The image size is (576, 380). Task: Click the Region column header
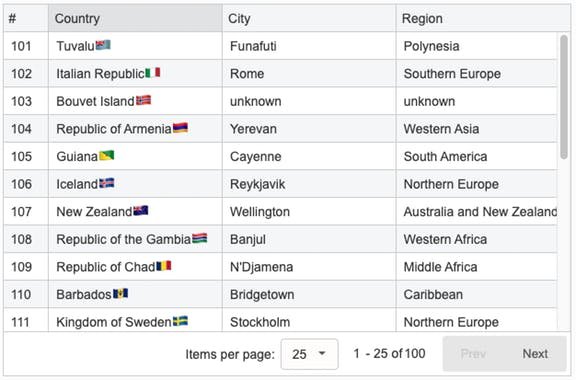point(483,18)
